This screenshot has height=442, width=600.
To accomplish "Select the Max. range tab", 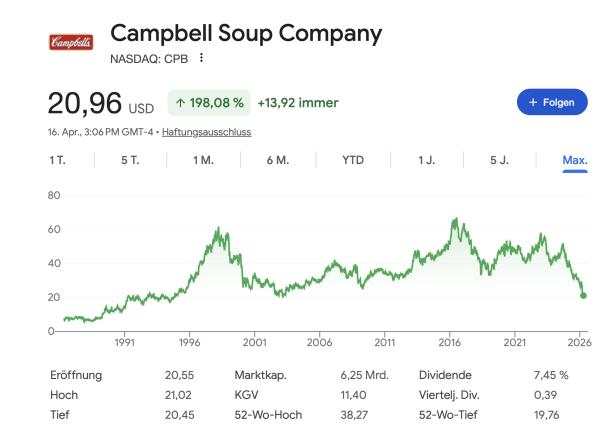I will [x=575, y=160].
